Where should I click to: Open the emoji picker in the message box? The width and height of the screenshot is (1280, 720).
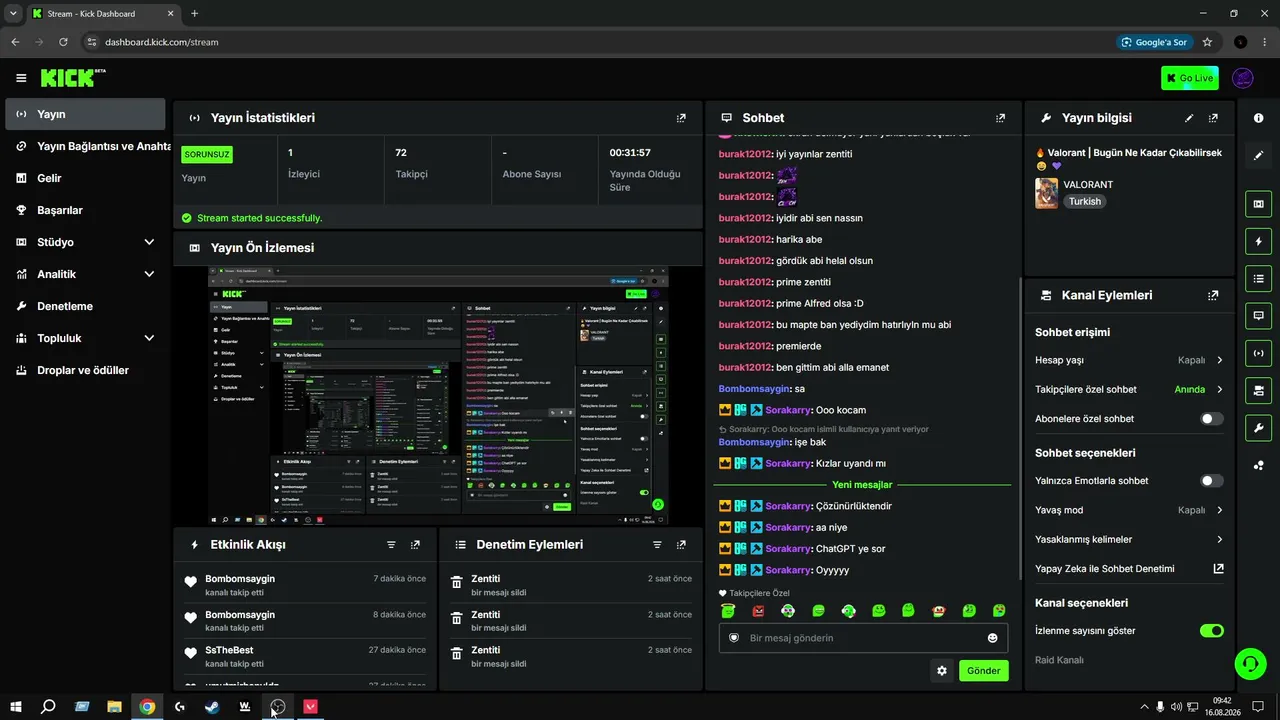click(x=993, y=638)
